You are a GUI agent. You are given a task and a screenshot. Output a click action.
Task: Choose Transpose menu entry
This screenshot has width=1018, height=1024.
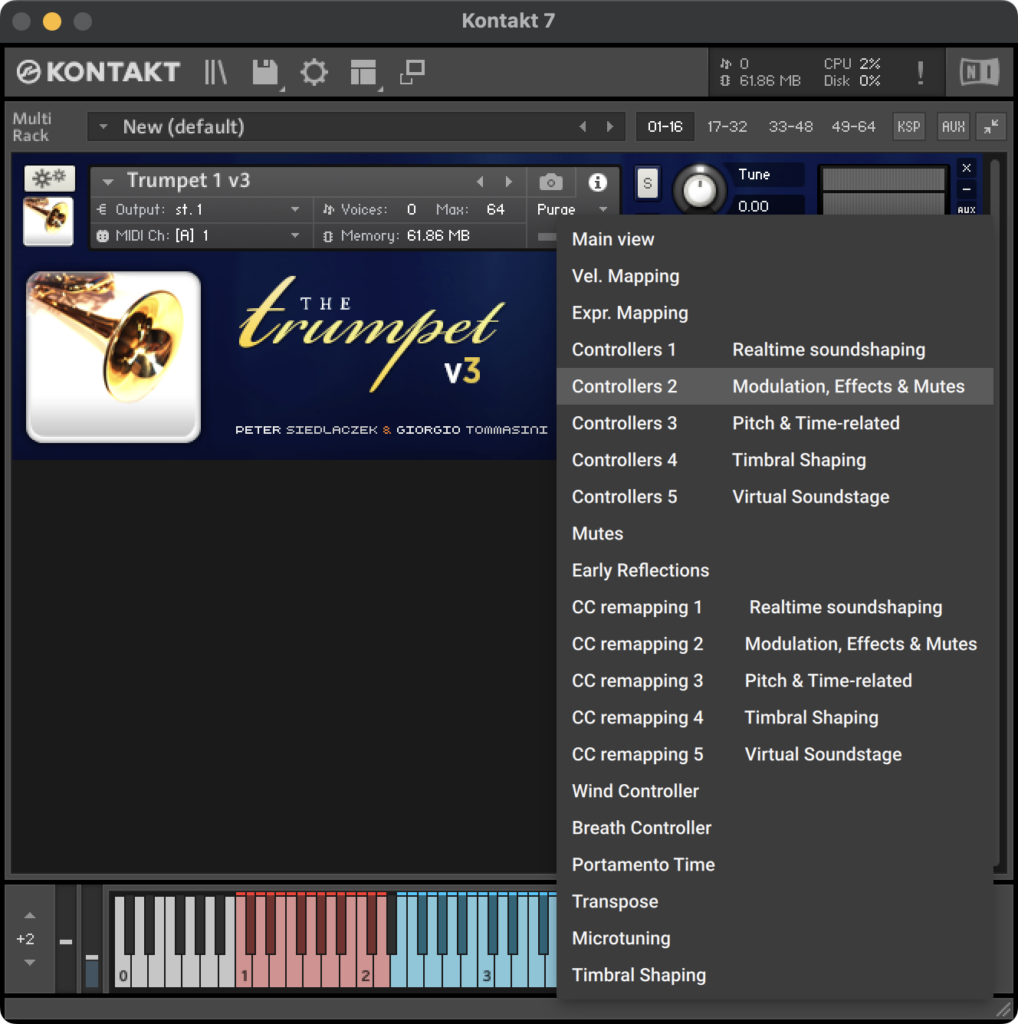click(x=775, y=902)
